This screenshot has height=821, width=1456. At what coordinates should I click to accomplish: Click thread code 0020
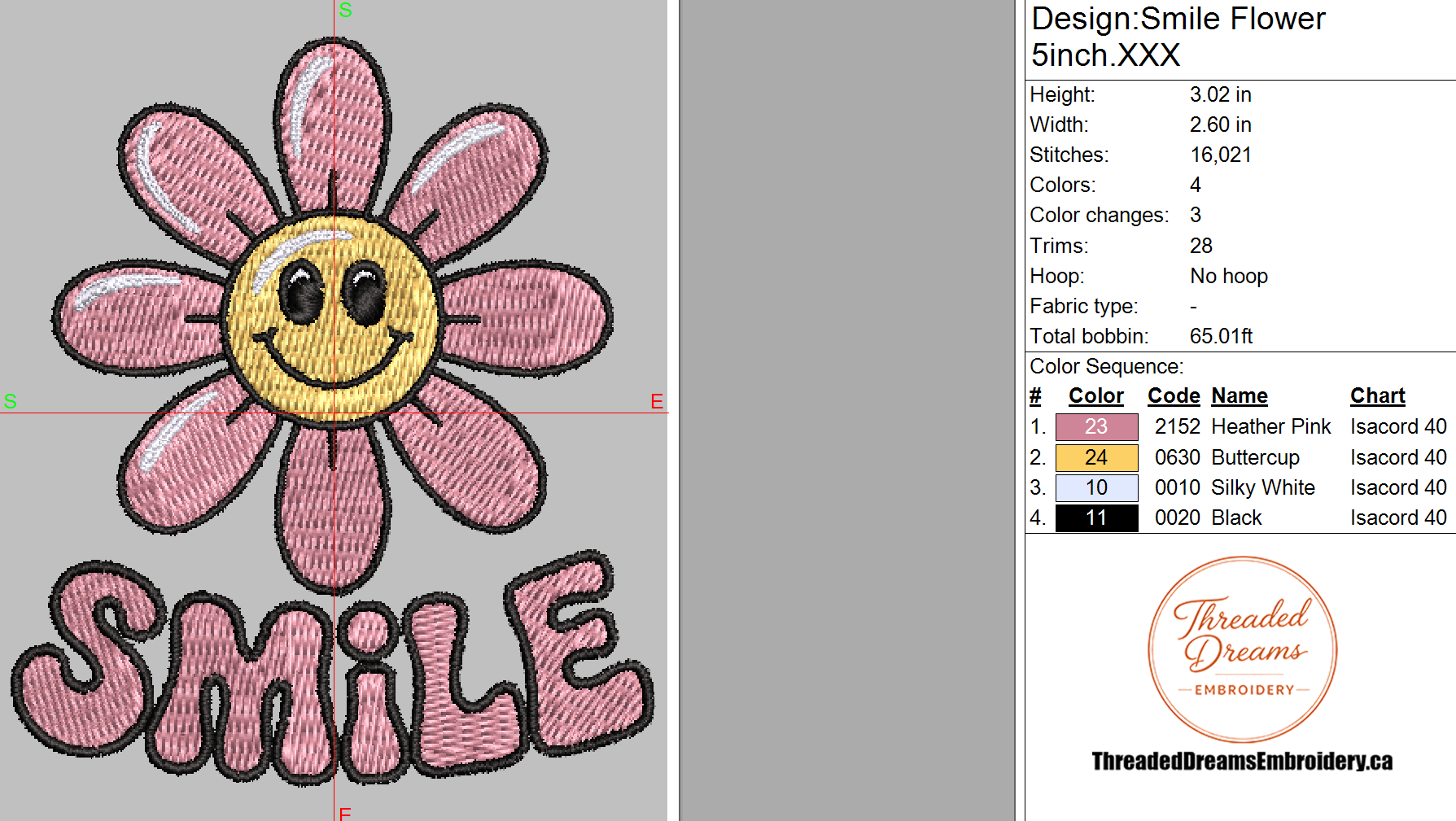click(x=1178, y=517)
